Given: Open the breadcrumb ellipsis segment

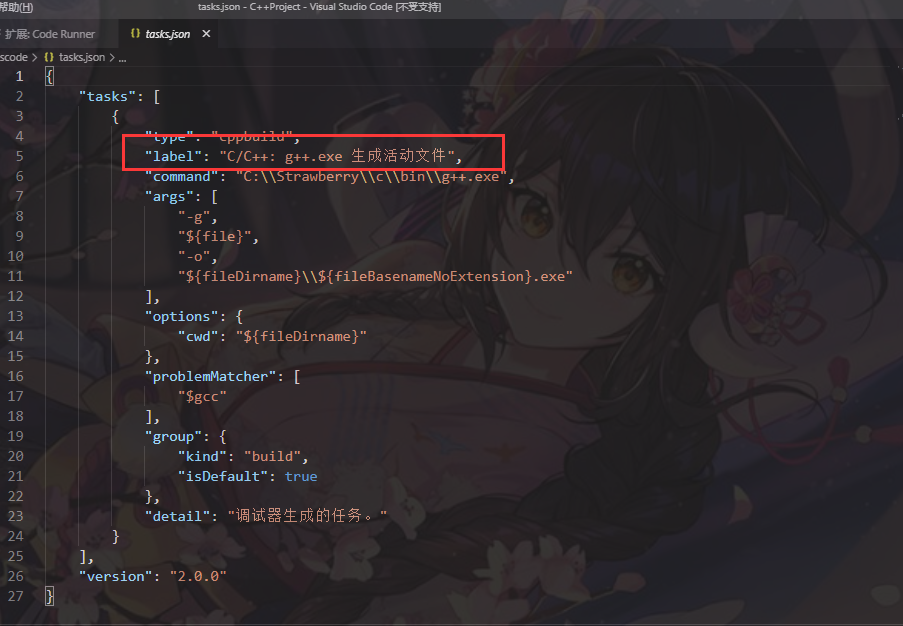Looking at the screenshot, I should [122, 58].
